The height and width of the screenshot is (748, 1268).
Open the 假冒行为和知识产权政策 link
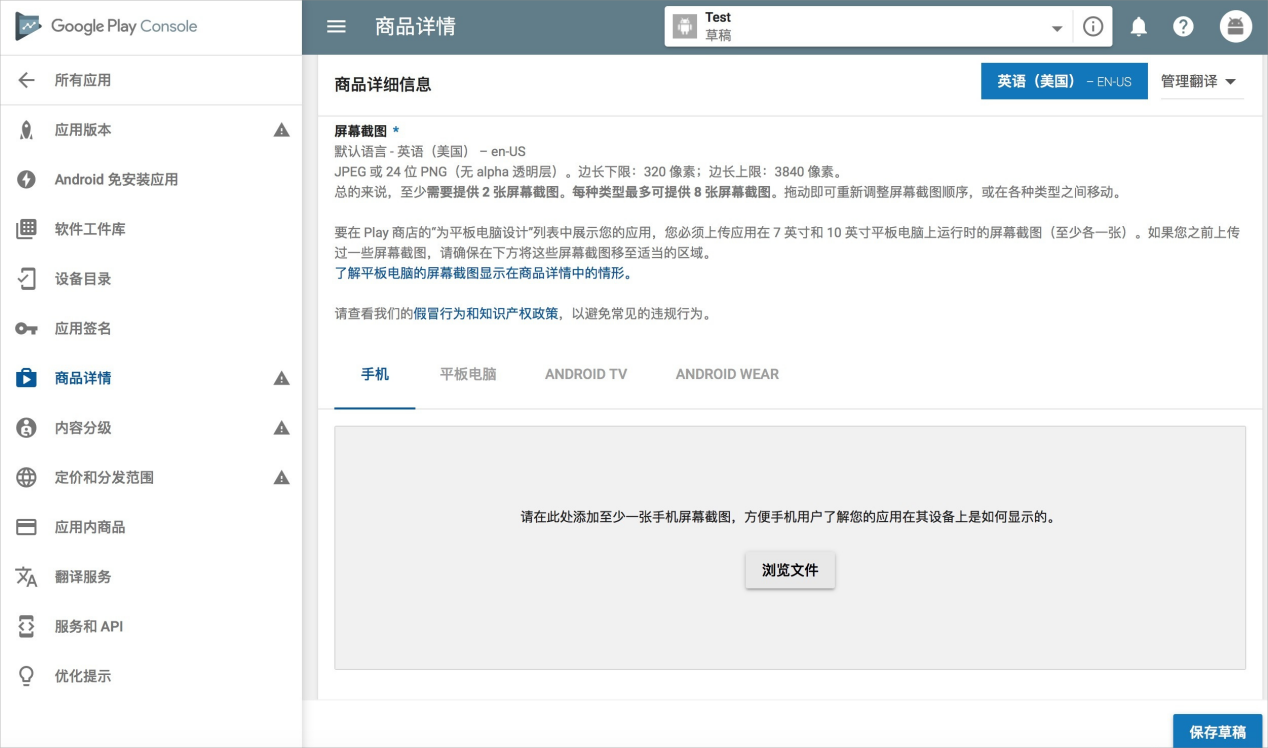click(486, 314)
